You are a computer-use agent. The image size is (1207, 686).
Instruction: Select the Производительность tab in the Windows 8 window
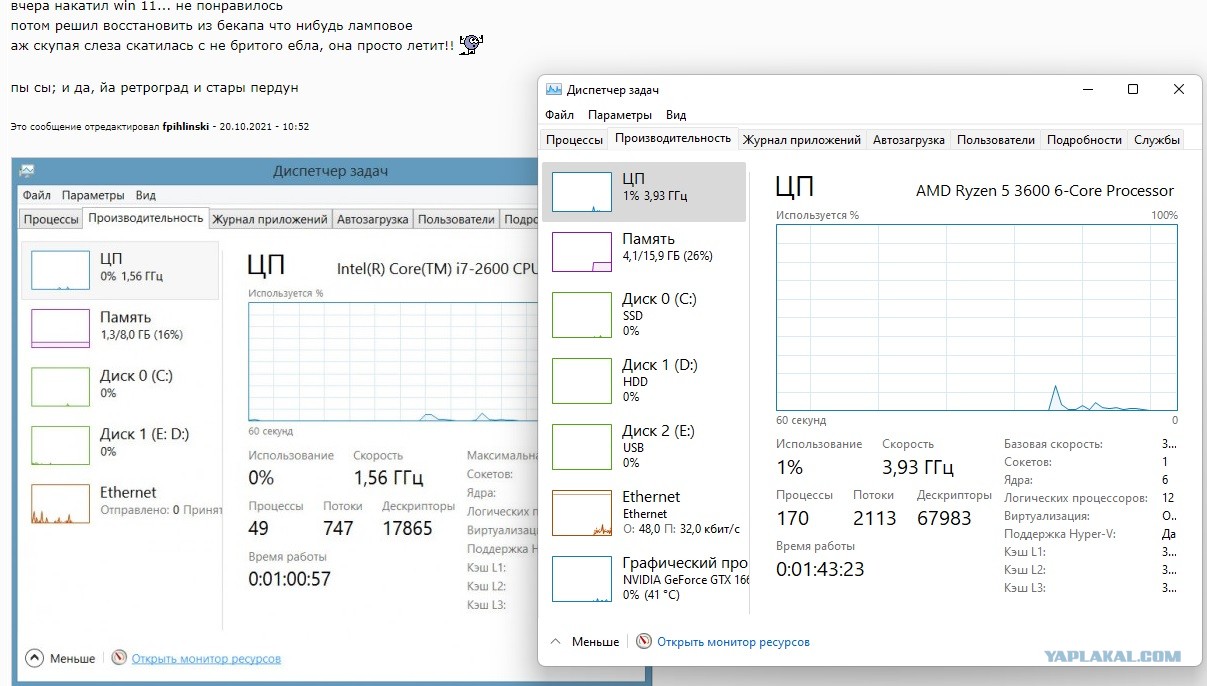(146, 218)
